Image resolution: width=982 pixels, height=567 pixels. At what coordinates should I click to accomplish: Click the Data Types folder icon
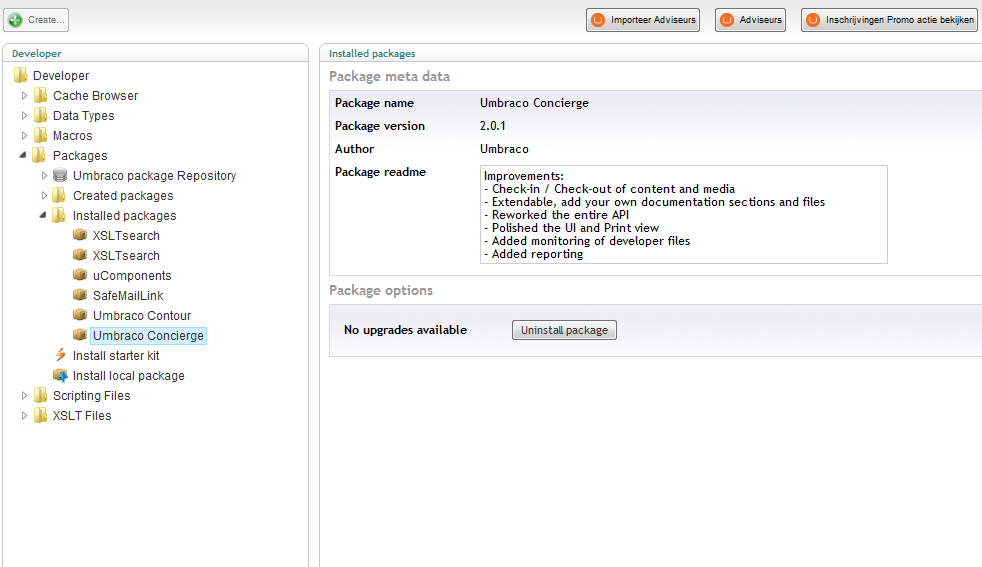41,115
